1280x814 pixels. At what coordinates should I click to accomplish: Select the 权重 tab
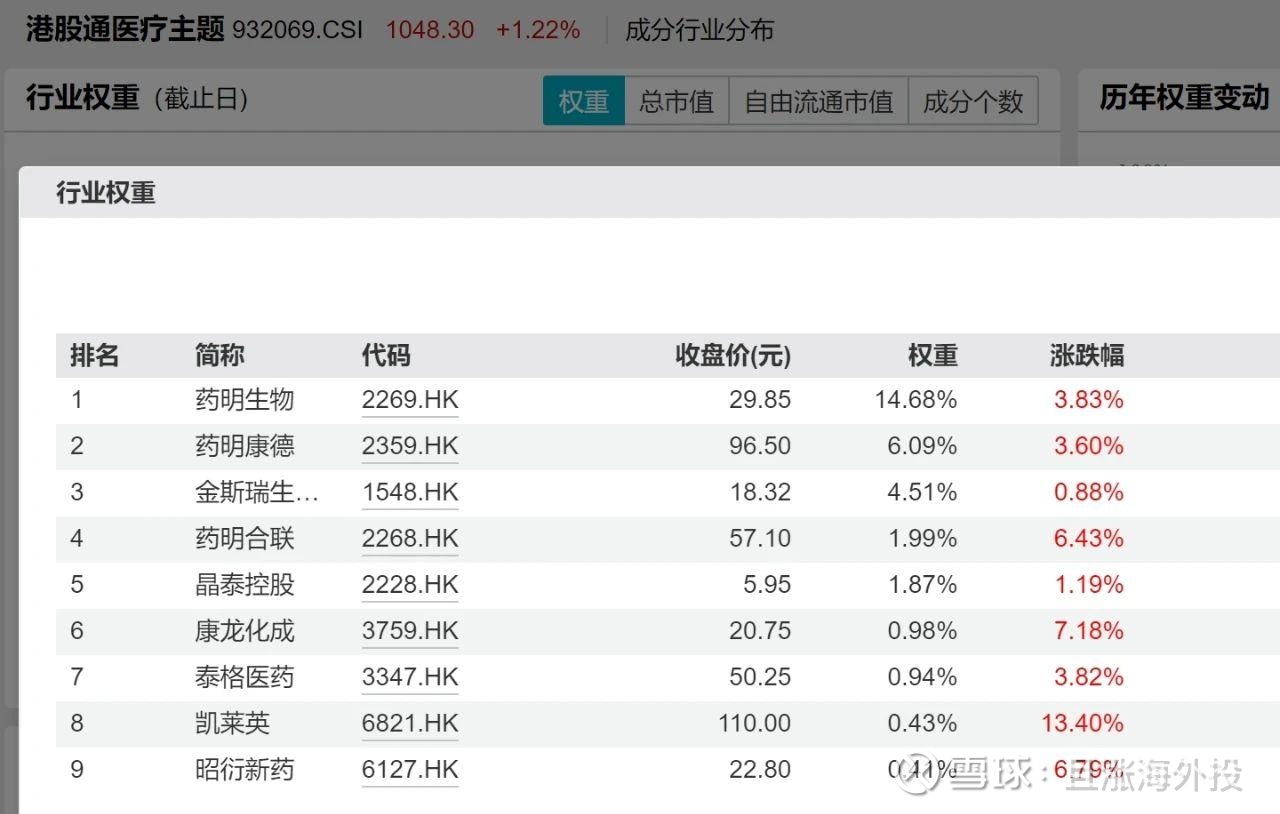point(584,101)
